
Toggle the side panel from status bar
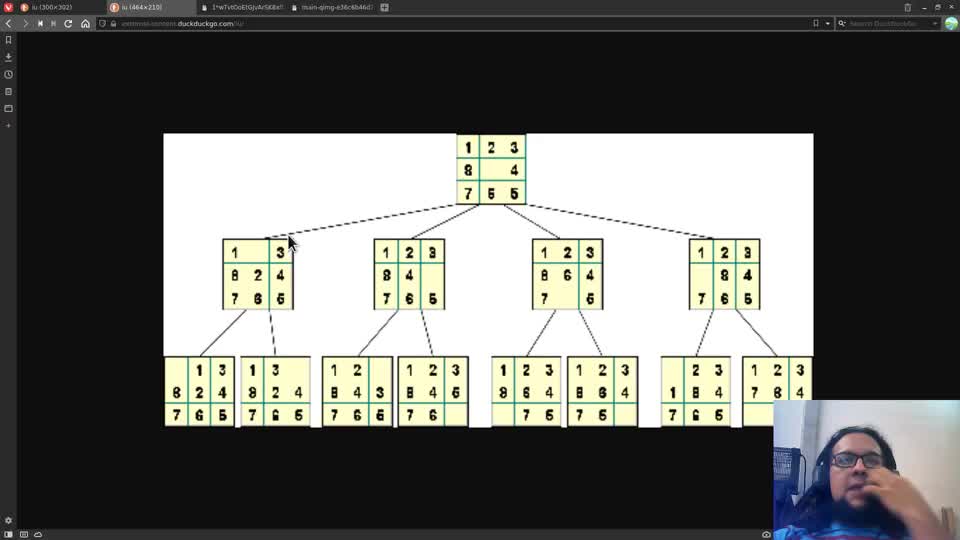click(9, 534)
